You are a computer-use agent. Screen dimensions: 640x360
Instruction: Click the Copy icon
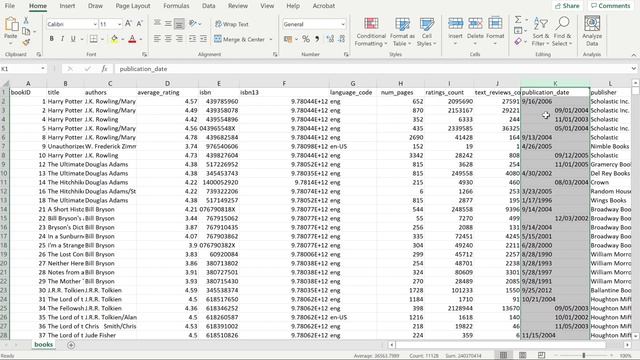[x=26, y=31]
